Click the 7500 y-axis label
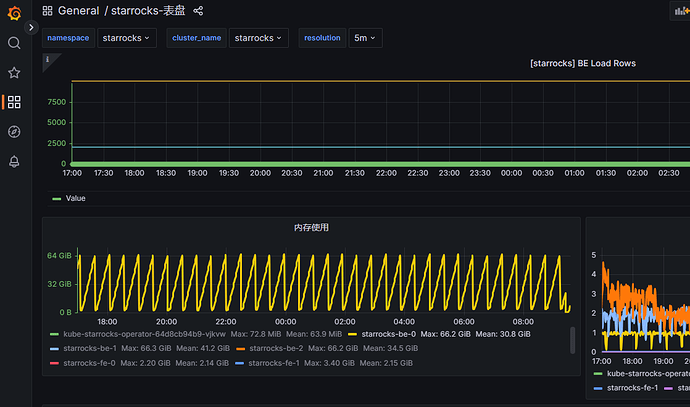The width and height of the screenshot is (690, 407). click(56, 102)
